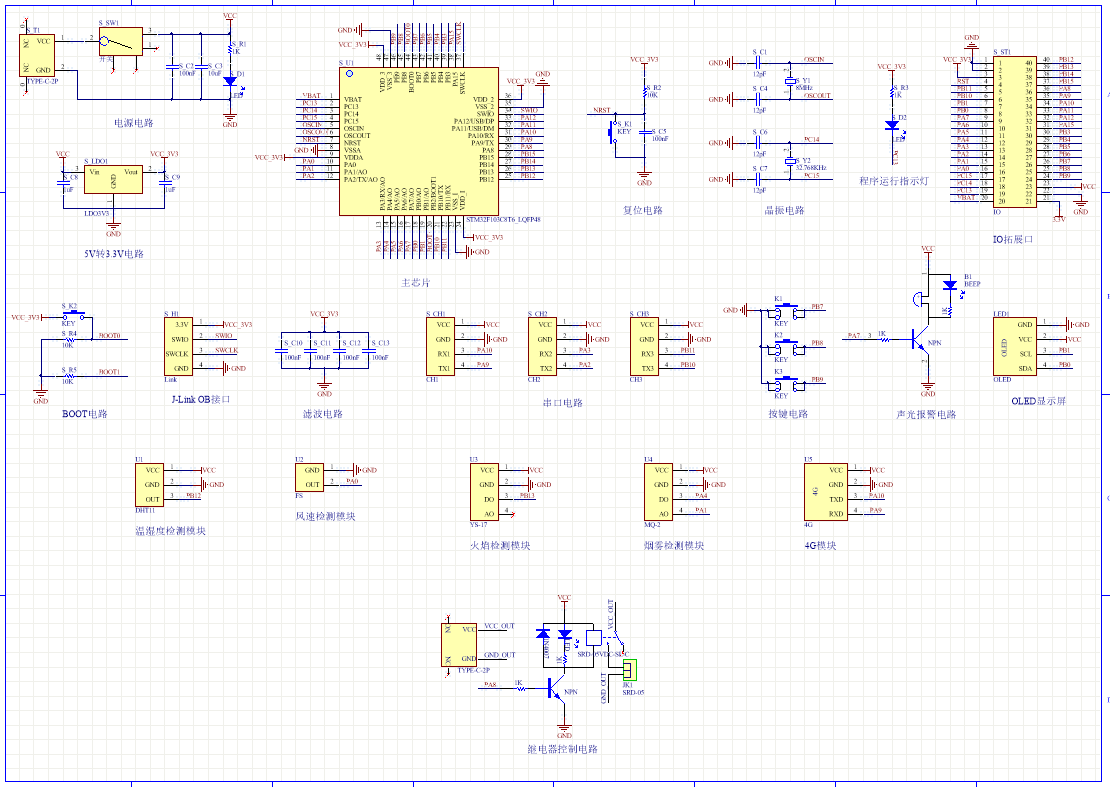Click the S_CH1 serial connector block

(440, 346)
